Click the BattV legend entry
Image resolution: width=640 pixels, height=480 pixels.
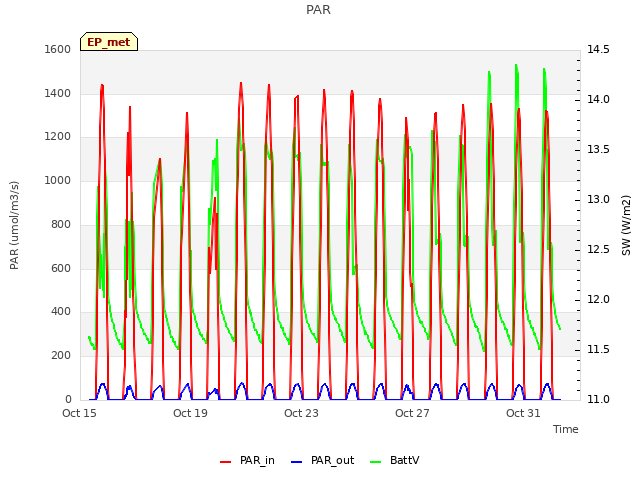coord(394,460)
